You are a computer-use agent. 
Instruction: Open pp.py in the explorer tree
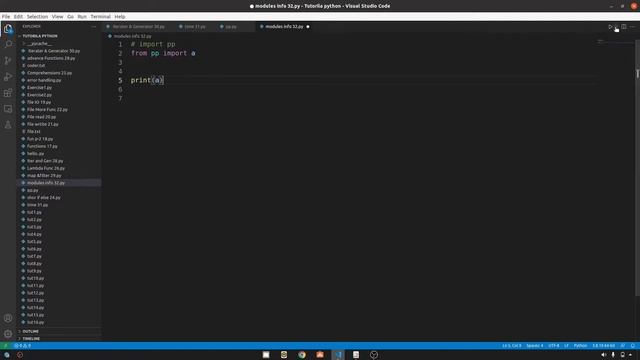pyautogui.click(x=33, y=190)
